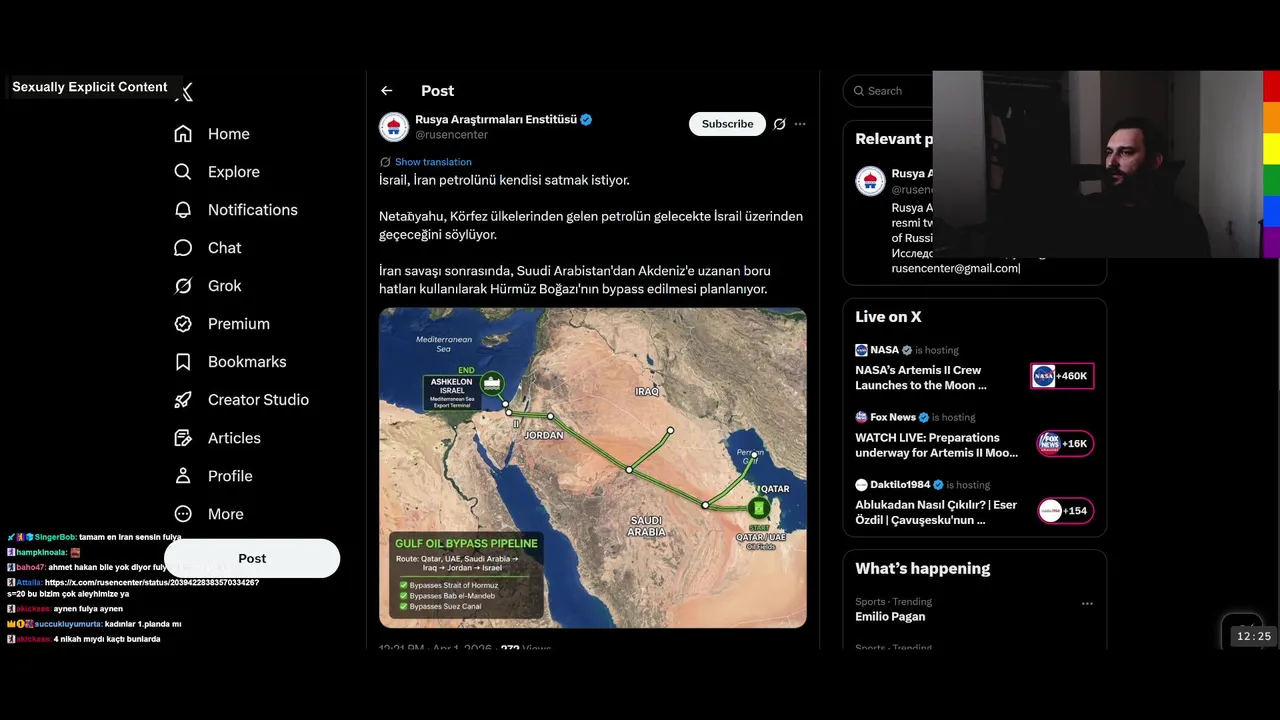Click the related profile avatar under Relevant people
Viewport: 1280px width, 720px height.
point(870,181)
